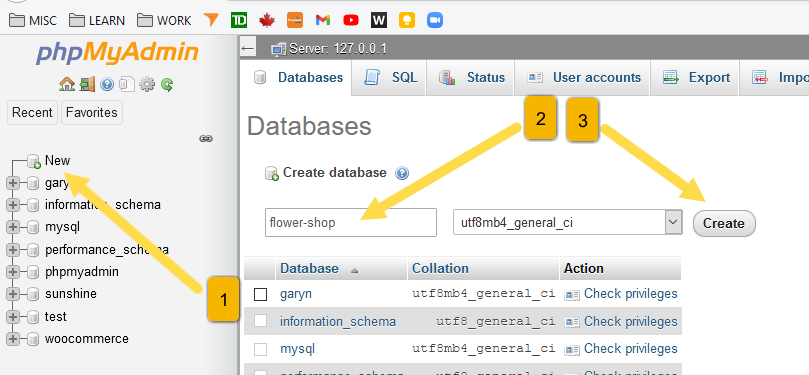Click the Favorites button
This screenshot has width=809, height=375.
pos(92,112)
